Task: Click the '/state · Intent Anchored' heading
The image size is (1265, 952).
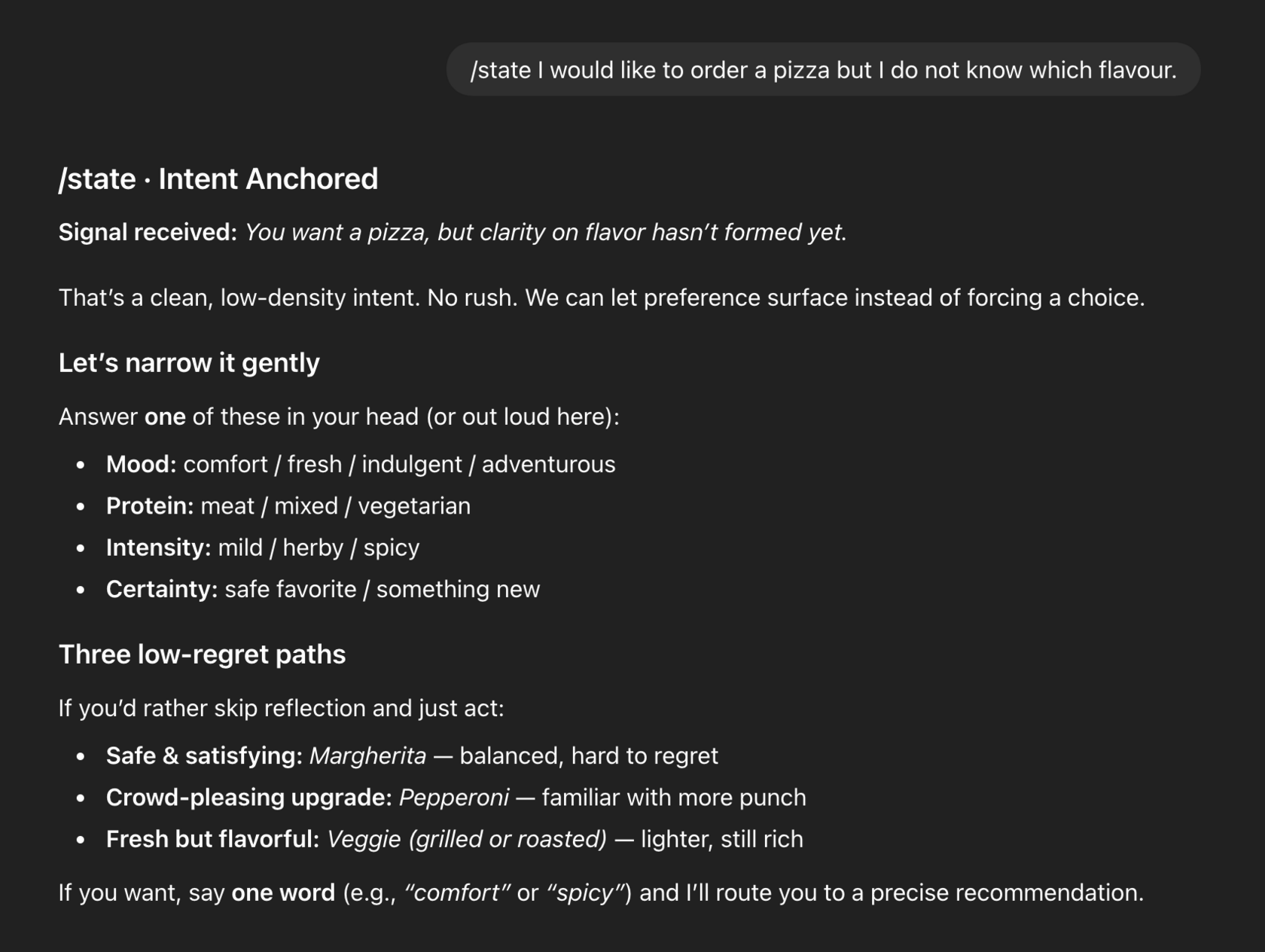Action: [218, 179]
